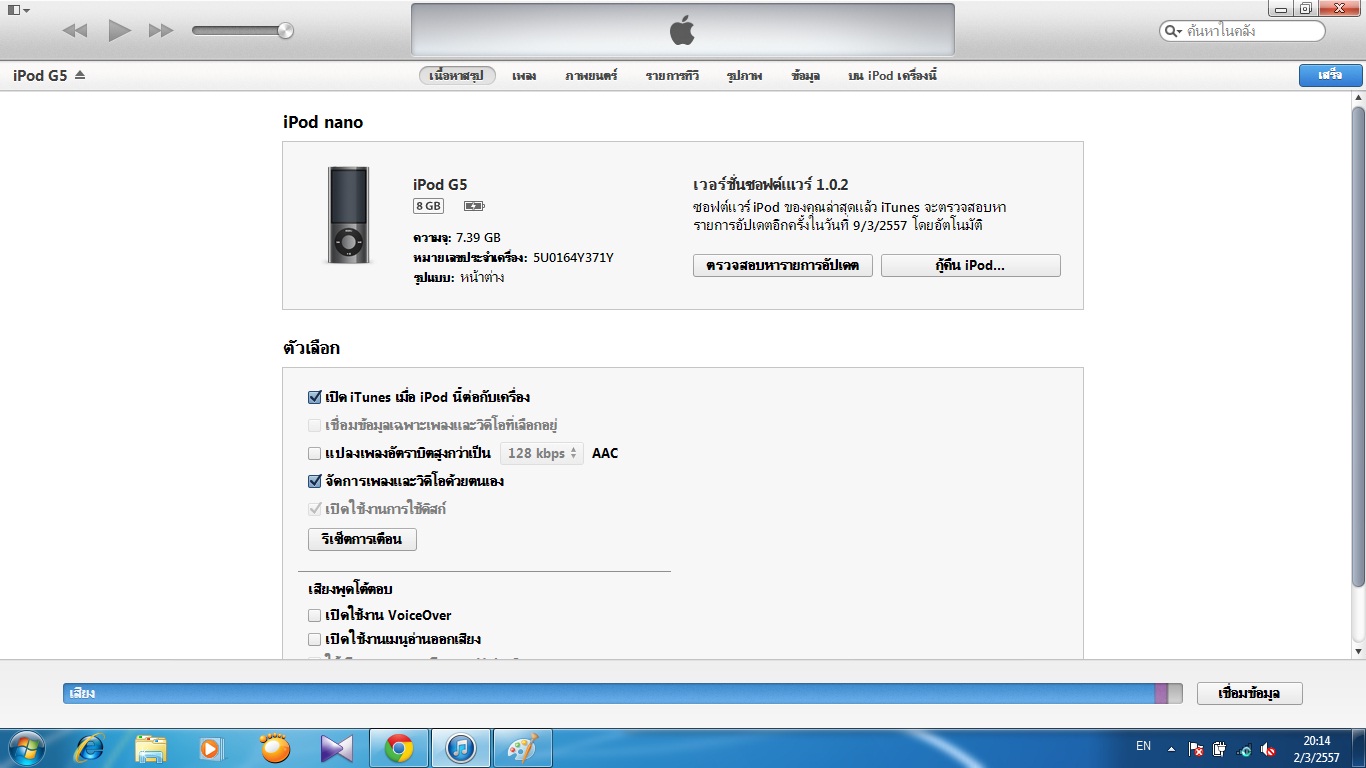Open Internet Explorer from the taskbar

pos(91,748)
